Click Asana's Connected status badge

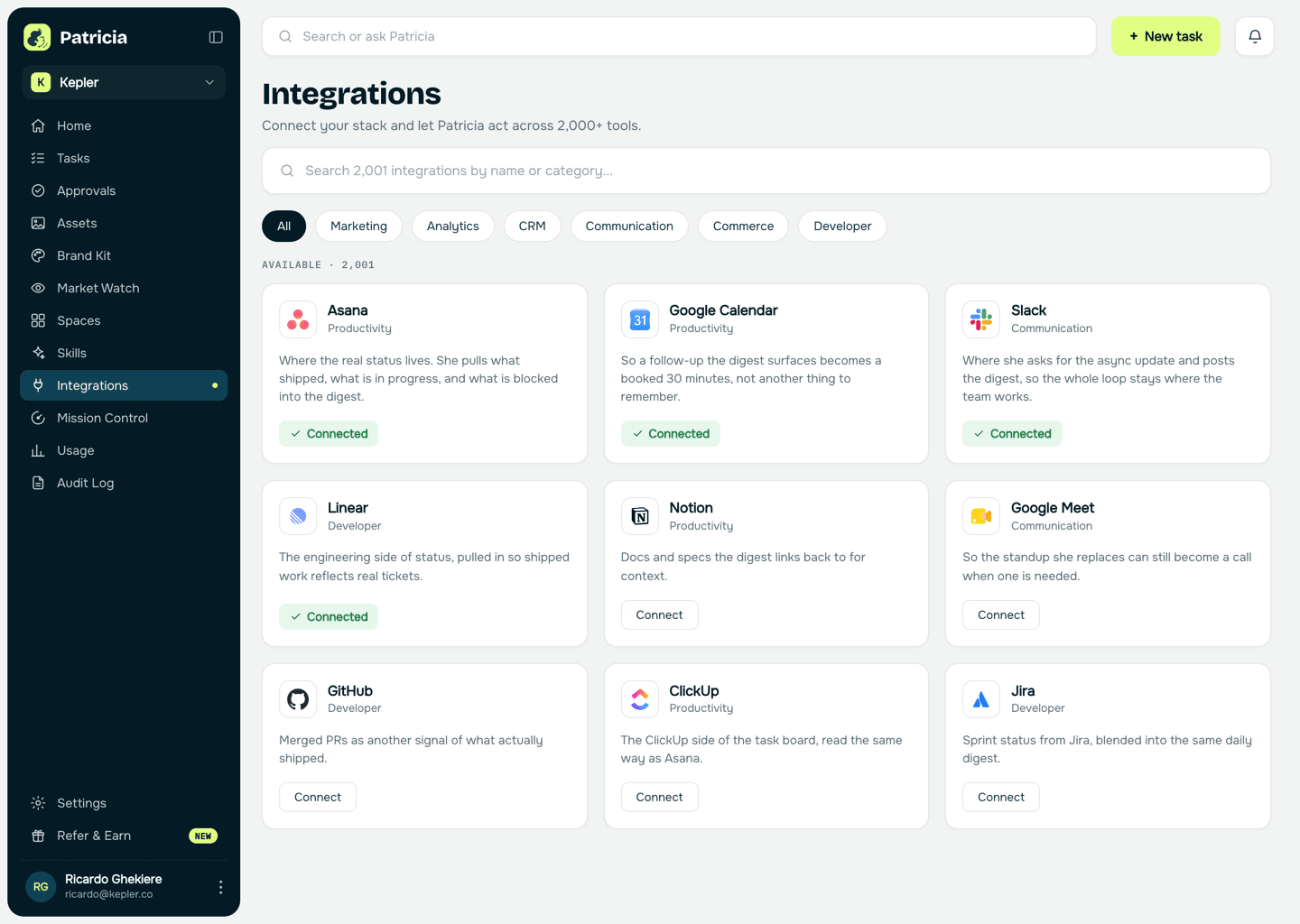[329, 434]
